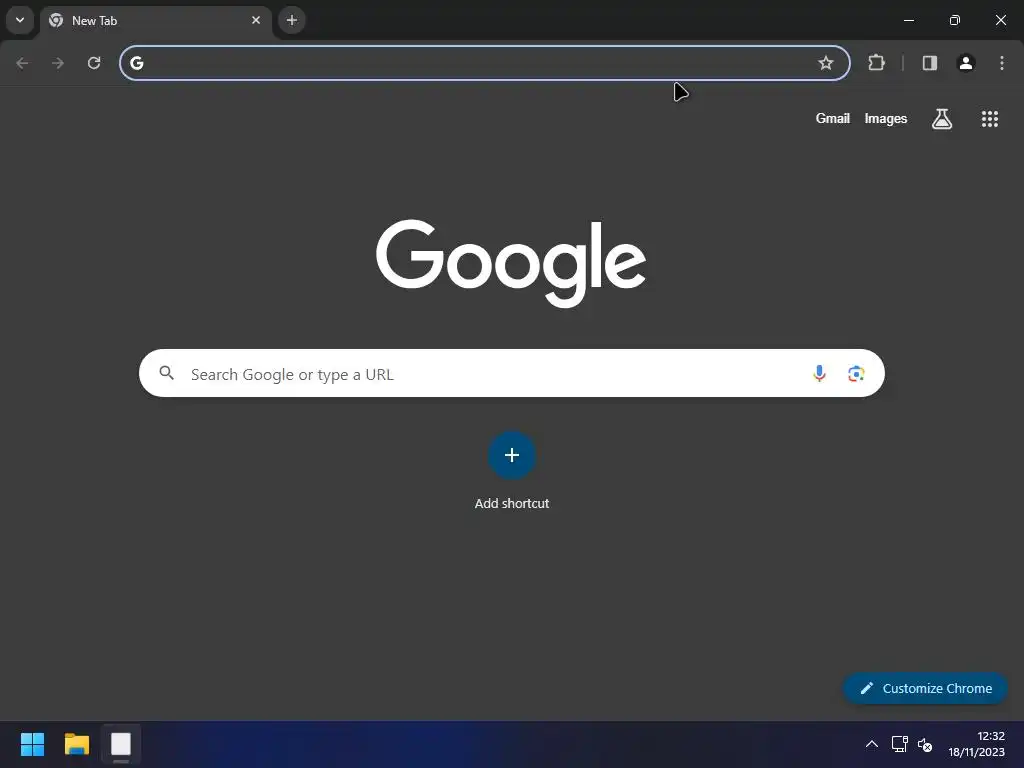
Task: Bookmark this tab with the star icon
Action: coord(825,63)
